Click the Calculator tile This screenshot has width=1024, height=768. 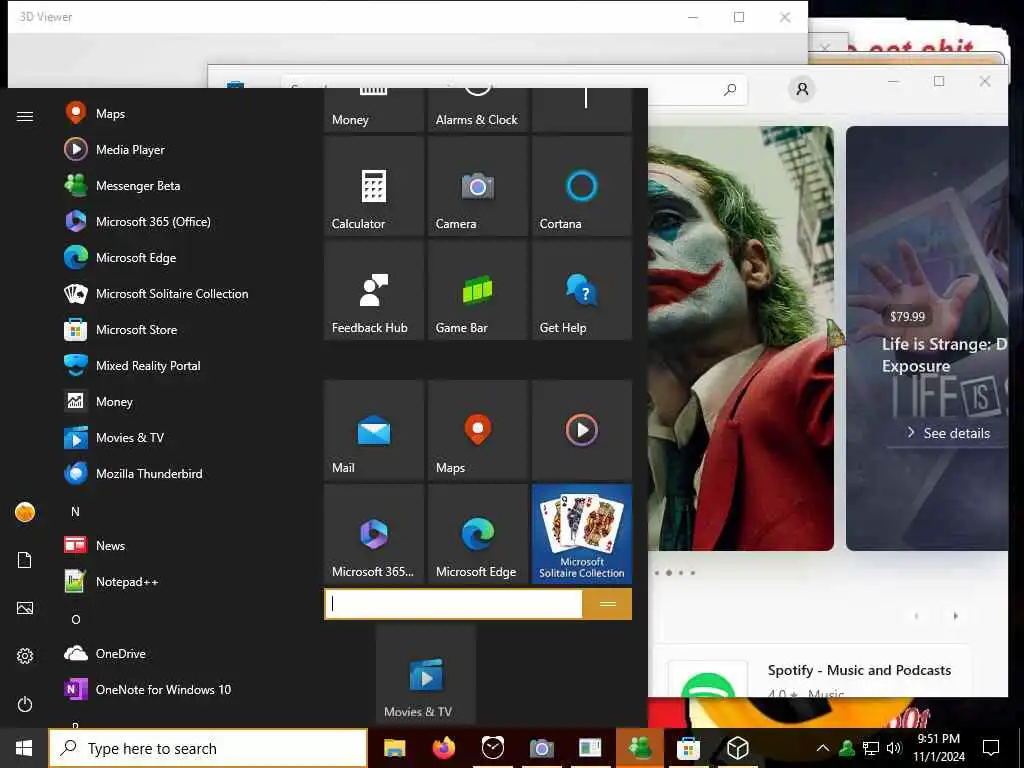[374, 186]
